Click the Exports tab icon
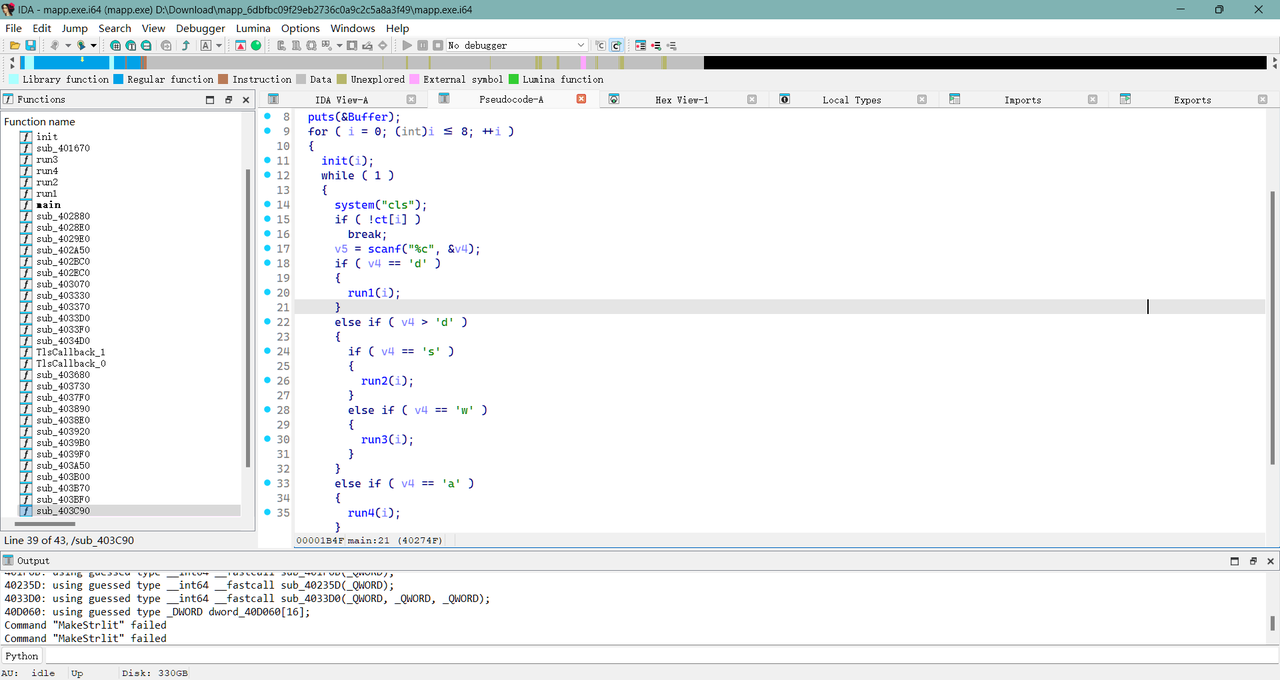The width and height of the screenshot is (1280, 680). tap(1125, 100)
